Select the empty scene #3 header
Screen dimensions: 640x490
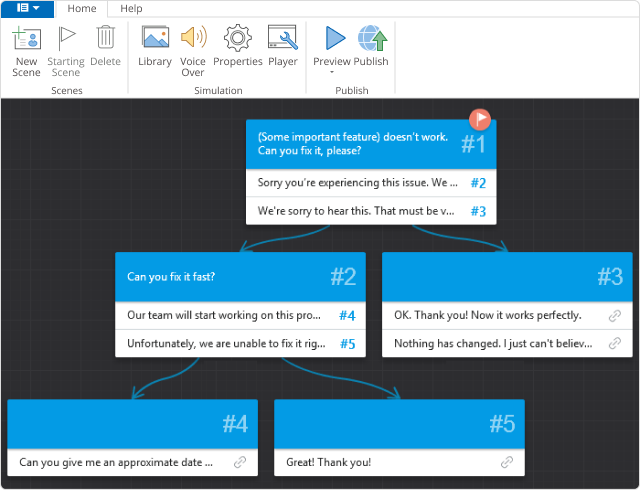507,277
